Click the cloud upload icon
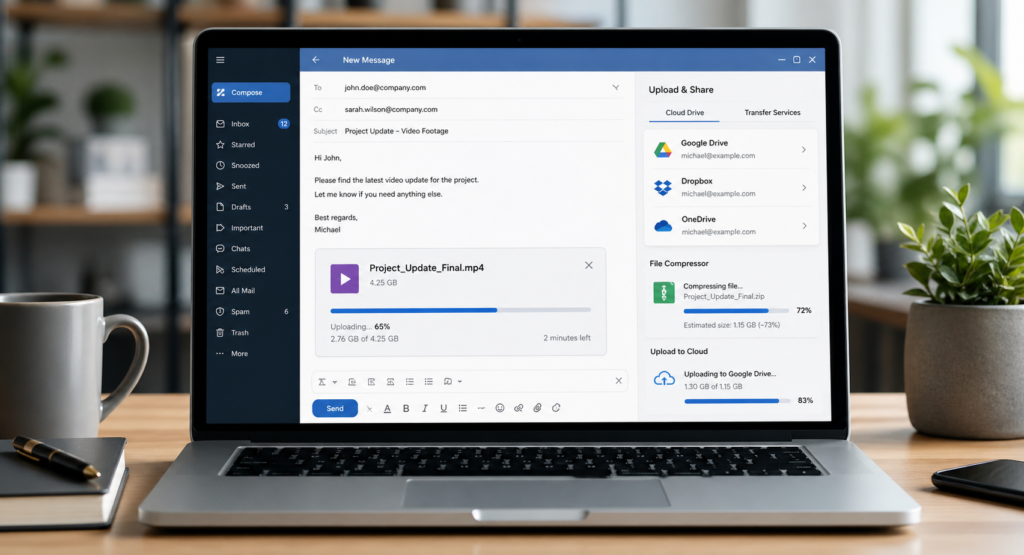Screen dimensions: 1024x555 pos(664,379)
